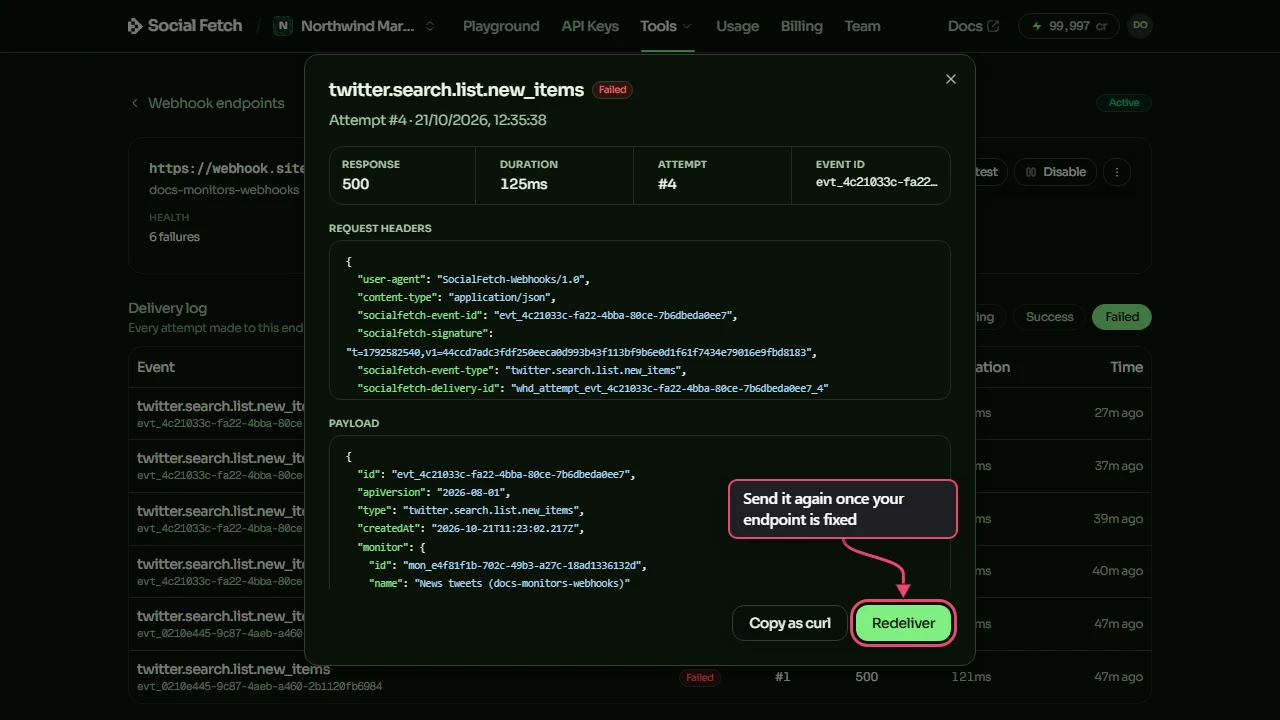
Task: Open Docs via the external link icon
Action: click(993, 26)
